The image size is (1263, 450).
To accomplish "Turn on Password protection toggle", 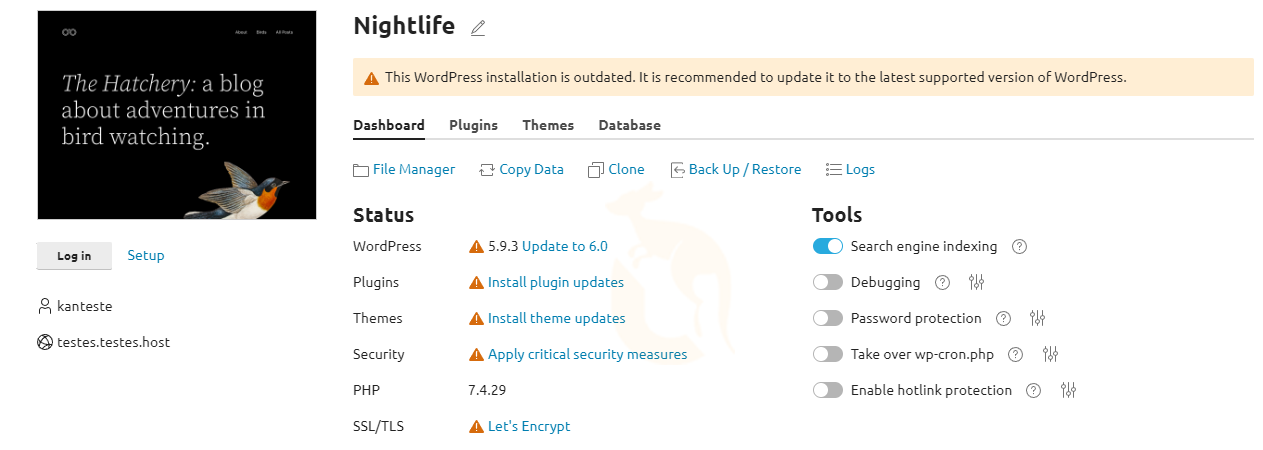I will (828, 318).
